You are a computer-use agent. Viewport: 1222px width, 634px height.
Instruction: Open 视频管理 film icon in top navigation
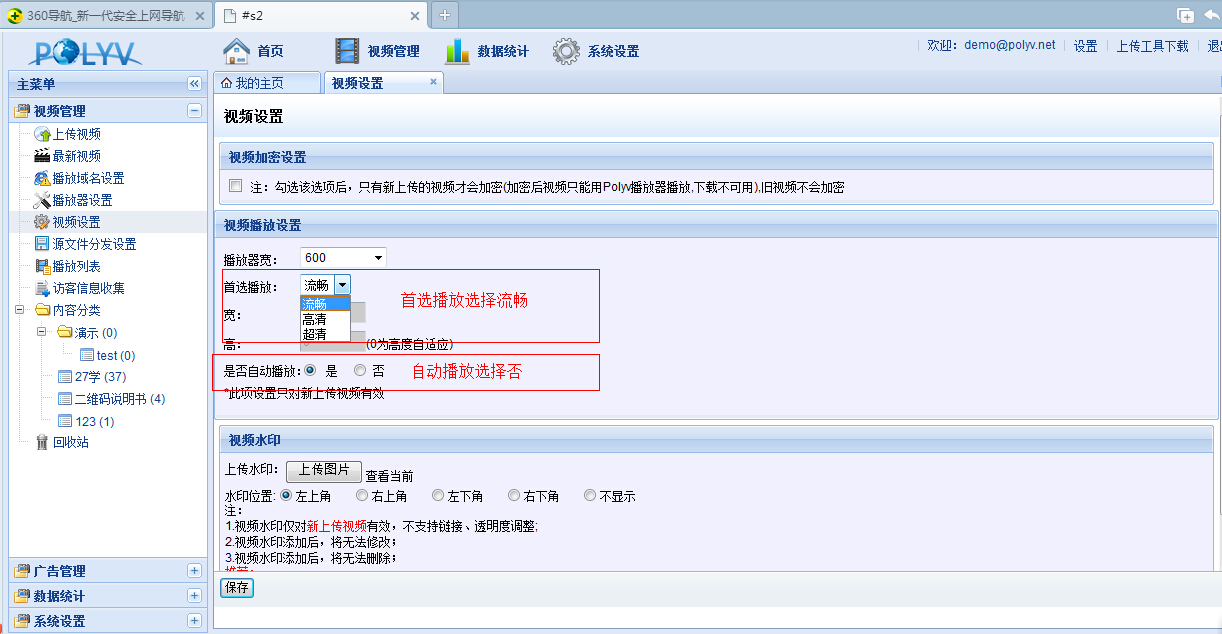347,51
